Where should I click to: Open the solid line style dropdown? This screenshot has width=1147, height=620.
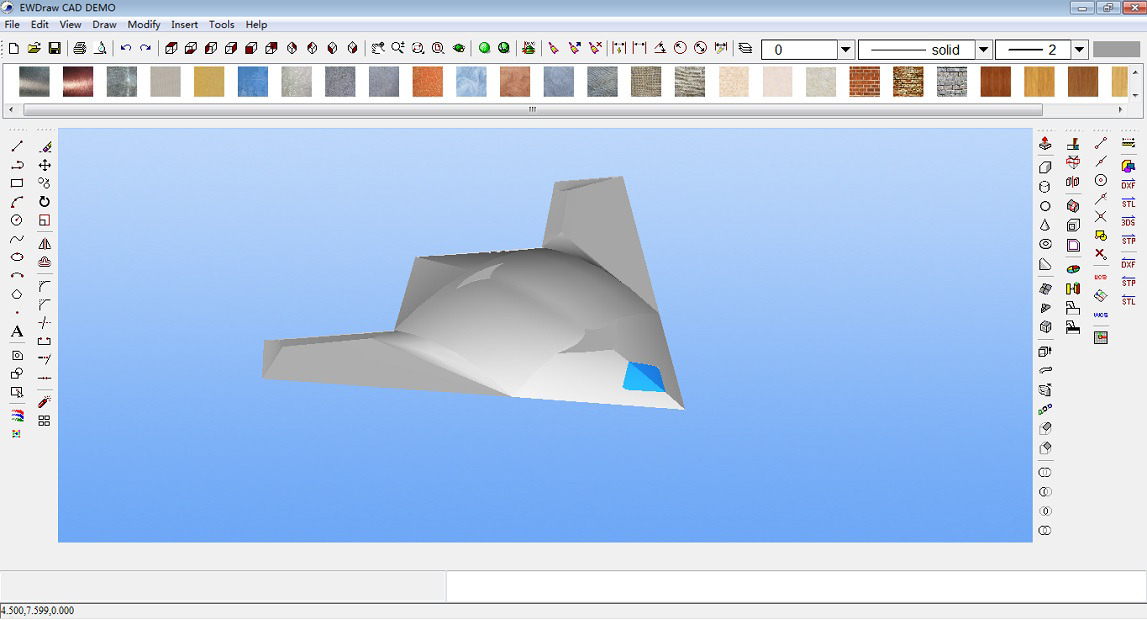pos(984,48)
